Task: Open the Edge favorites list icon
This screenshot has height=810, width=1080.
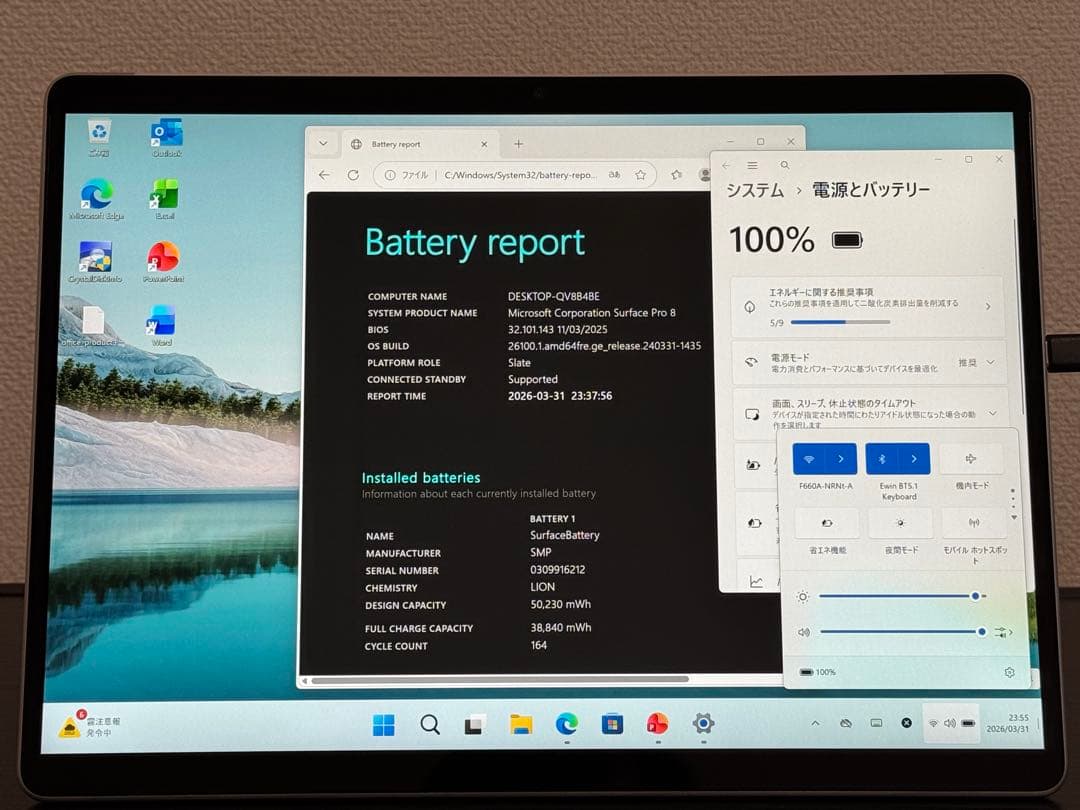Action: point(676,175)
